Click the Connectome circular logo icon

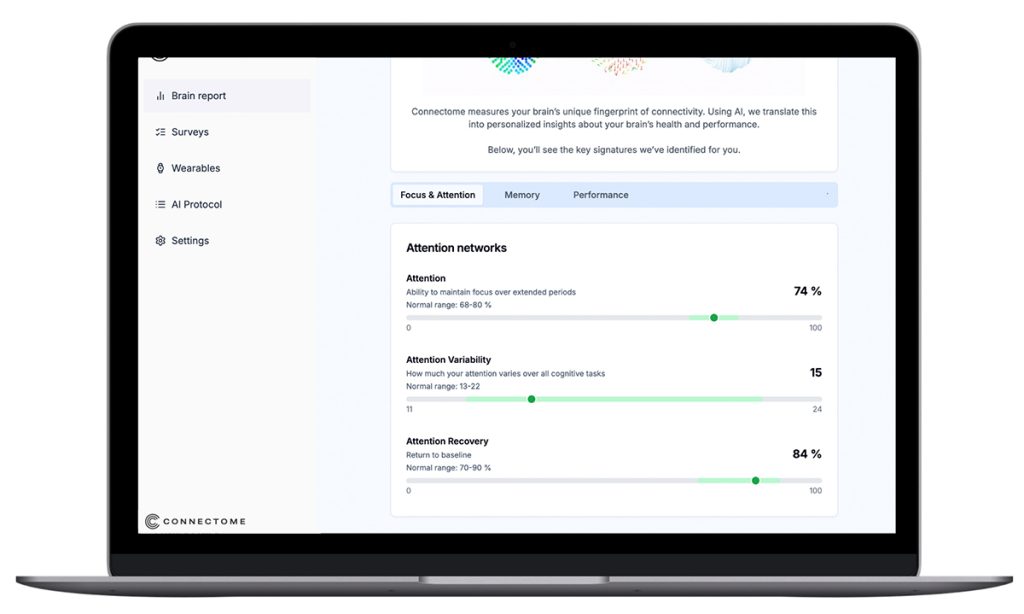coord(153,521)
